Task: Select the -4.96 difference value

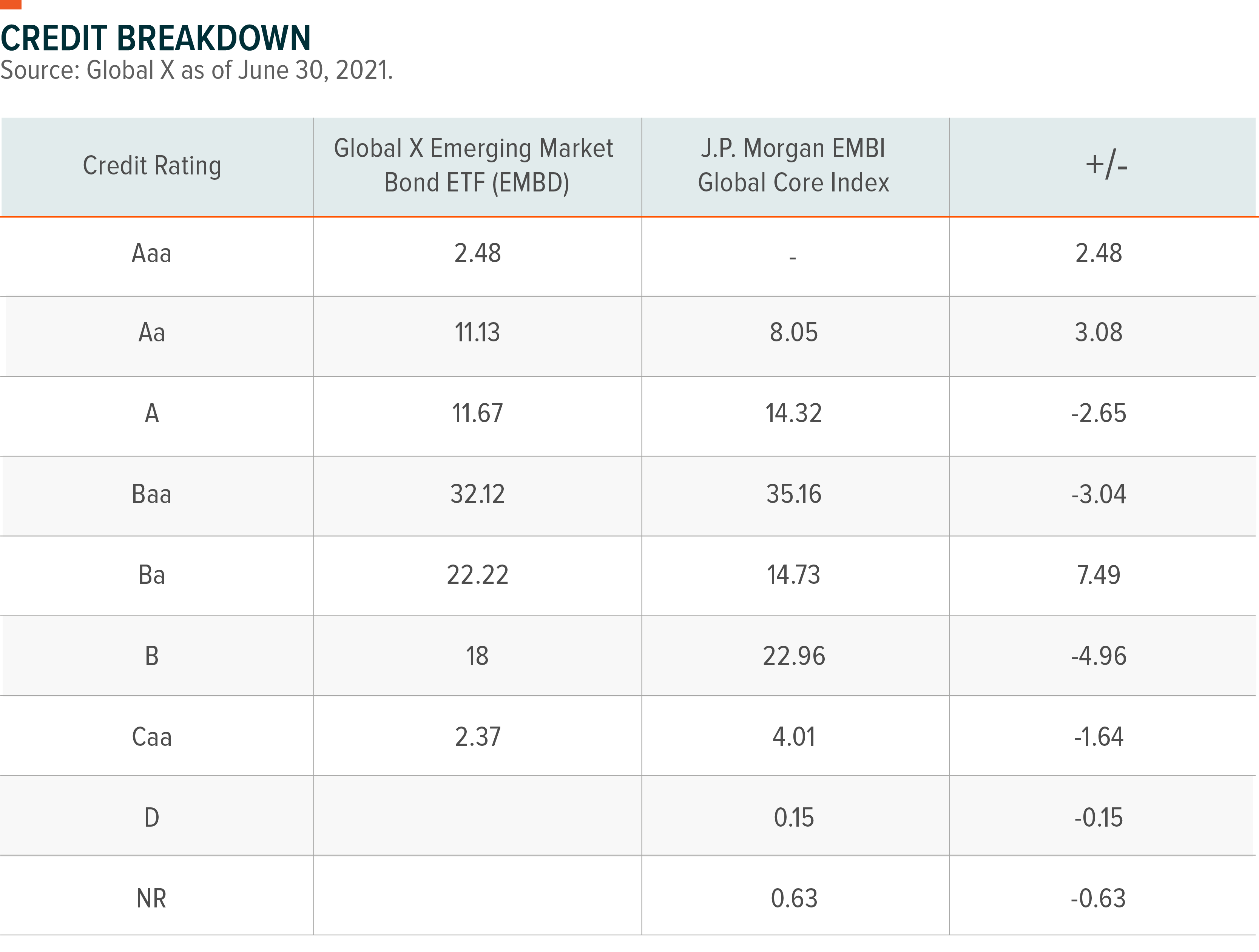Action: pyautogui.click(x=1099, y=657)
